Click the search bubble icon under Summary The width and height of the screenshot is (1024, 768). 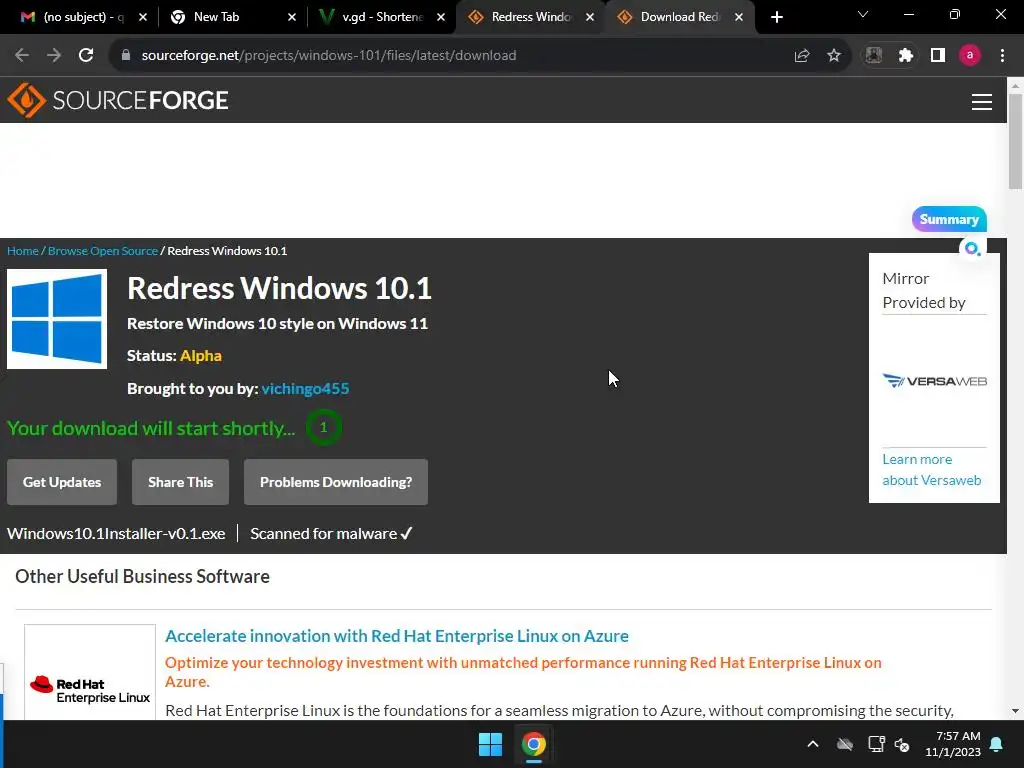point(972,249)
